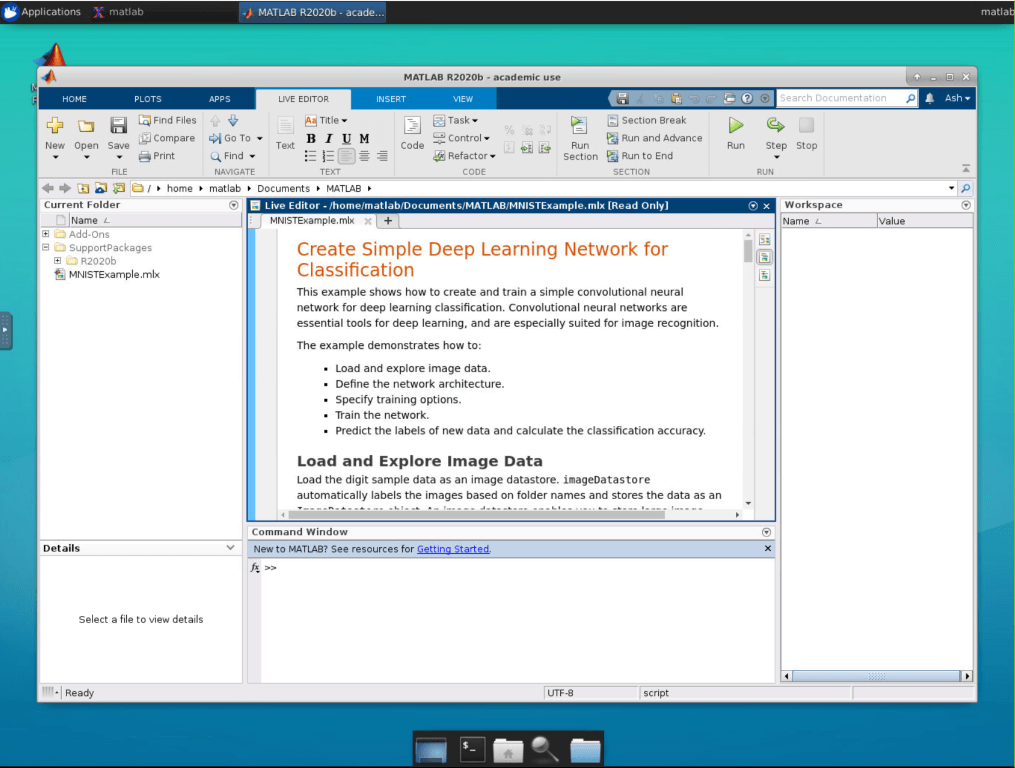The height and width of the screenshot is (768, 1015).
Task: Insert a numbered list
Action: pos(329,156)
